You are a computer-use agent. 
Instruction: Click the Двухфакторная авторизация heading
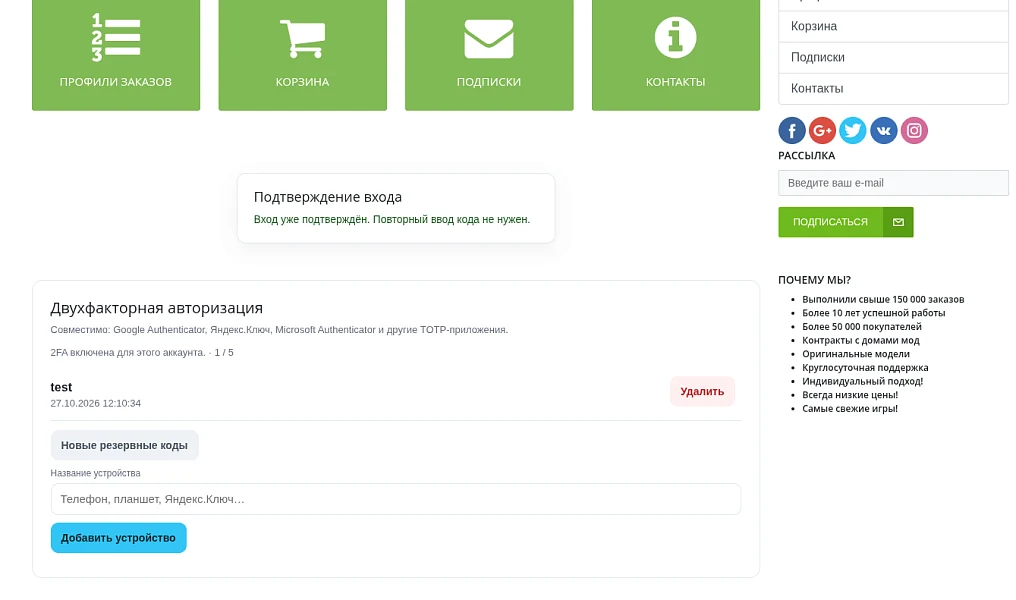(157, 308)
